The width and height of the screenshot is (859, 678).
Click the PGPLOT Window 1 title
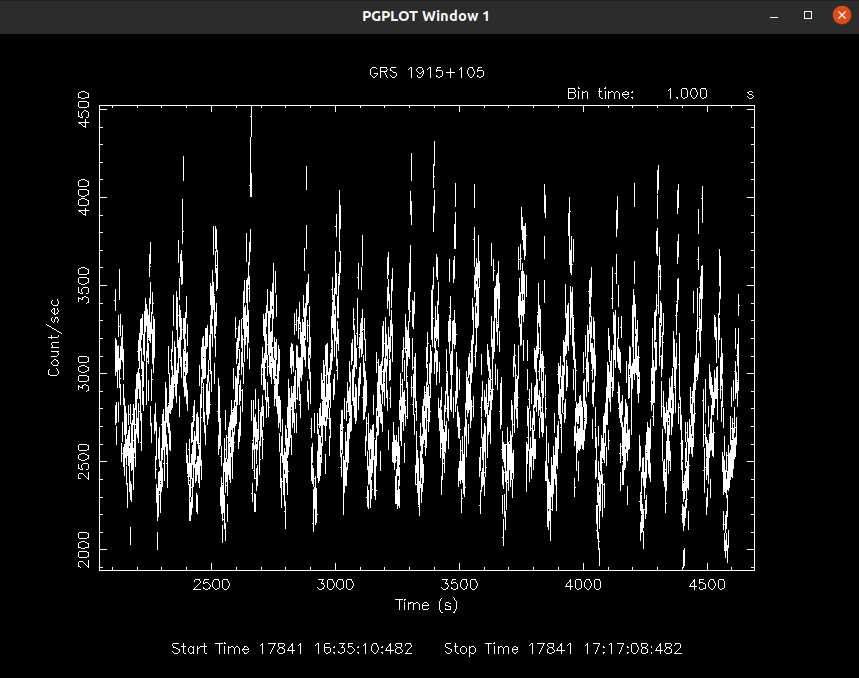pos(426,16)
